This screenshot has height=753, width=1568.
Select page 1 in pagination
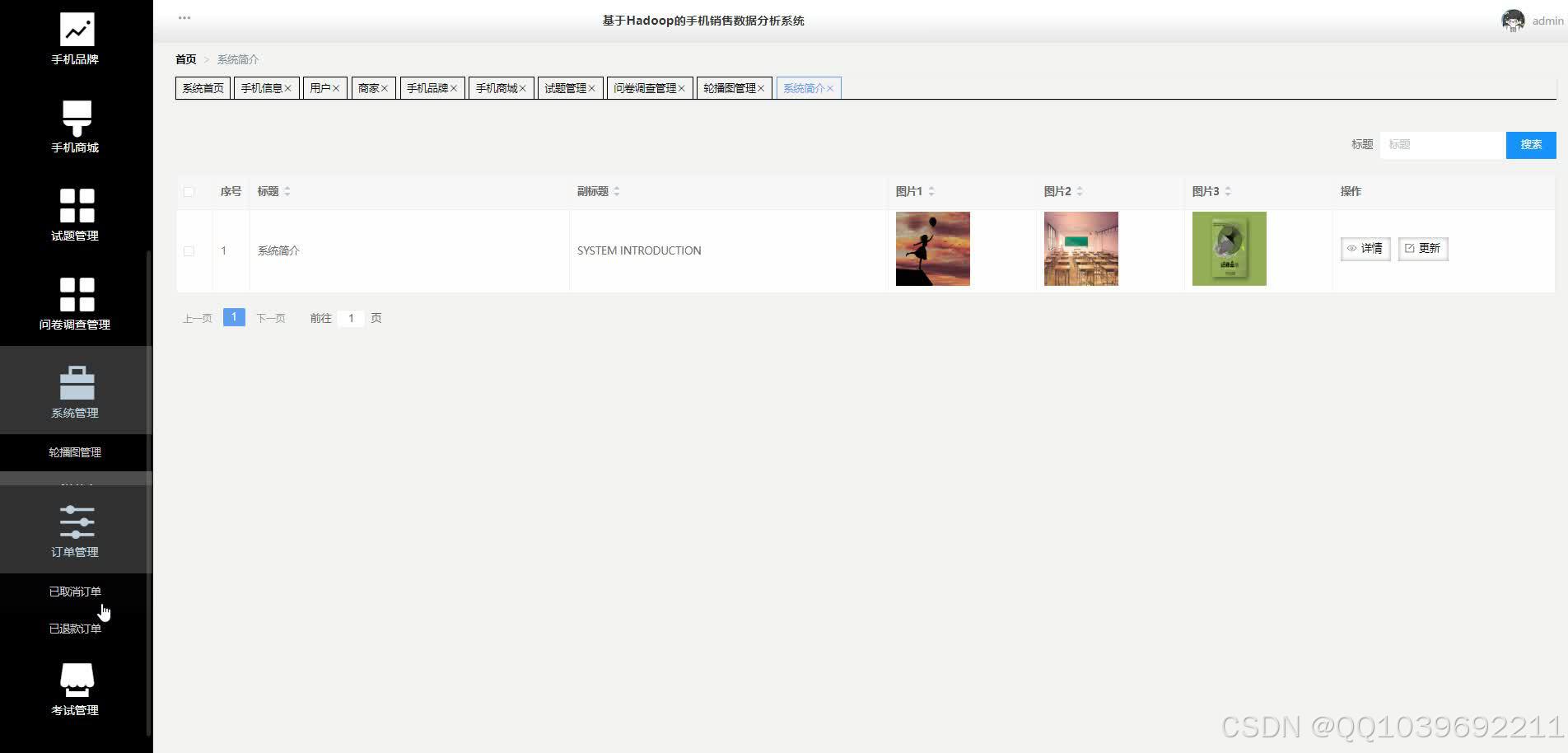click(x=234, y=317)
